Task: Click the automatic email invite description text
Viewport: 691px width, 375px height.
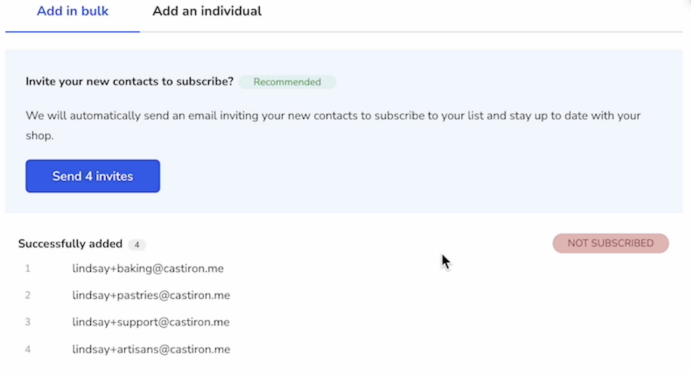Action: (333, 125)
